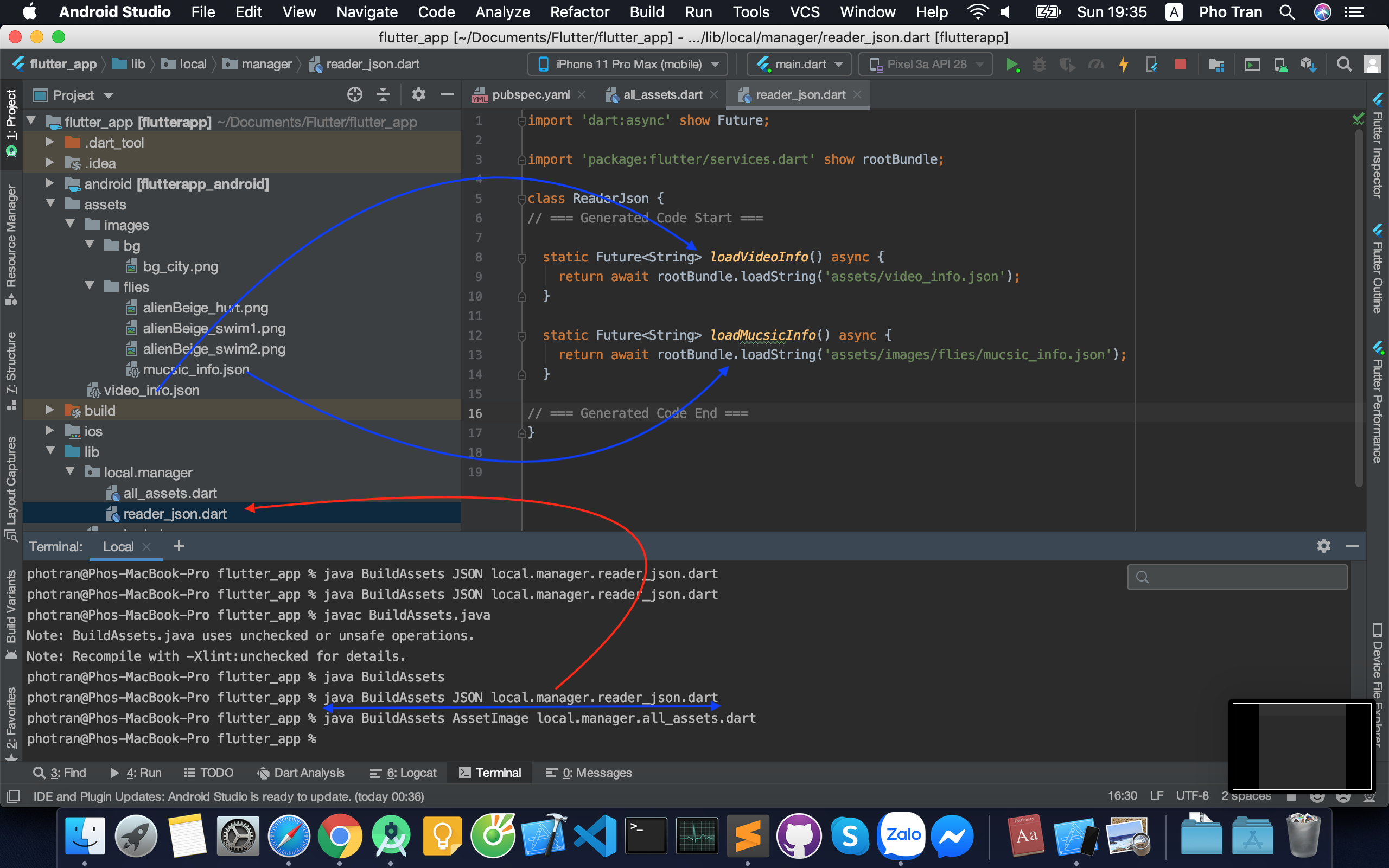Click the scroll-from-source target icon

pos(355,95)
